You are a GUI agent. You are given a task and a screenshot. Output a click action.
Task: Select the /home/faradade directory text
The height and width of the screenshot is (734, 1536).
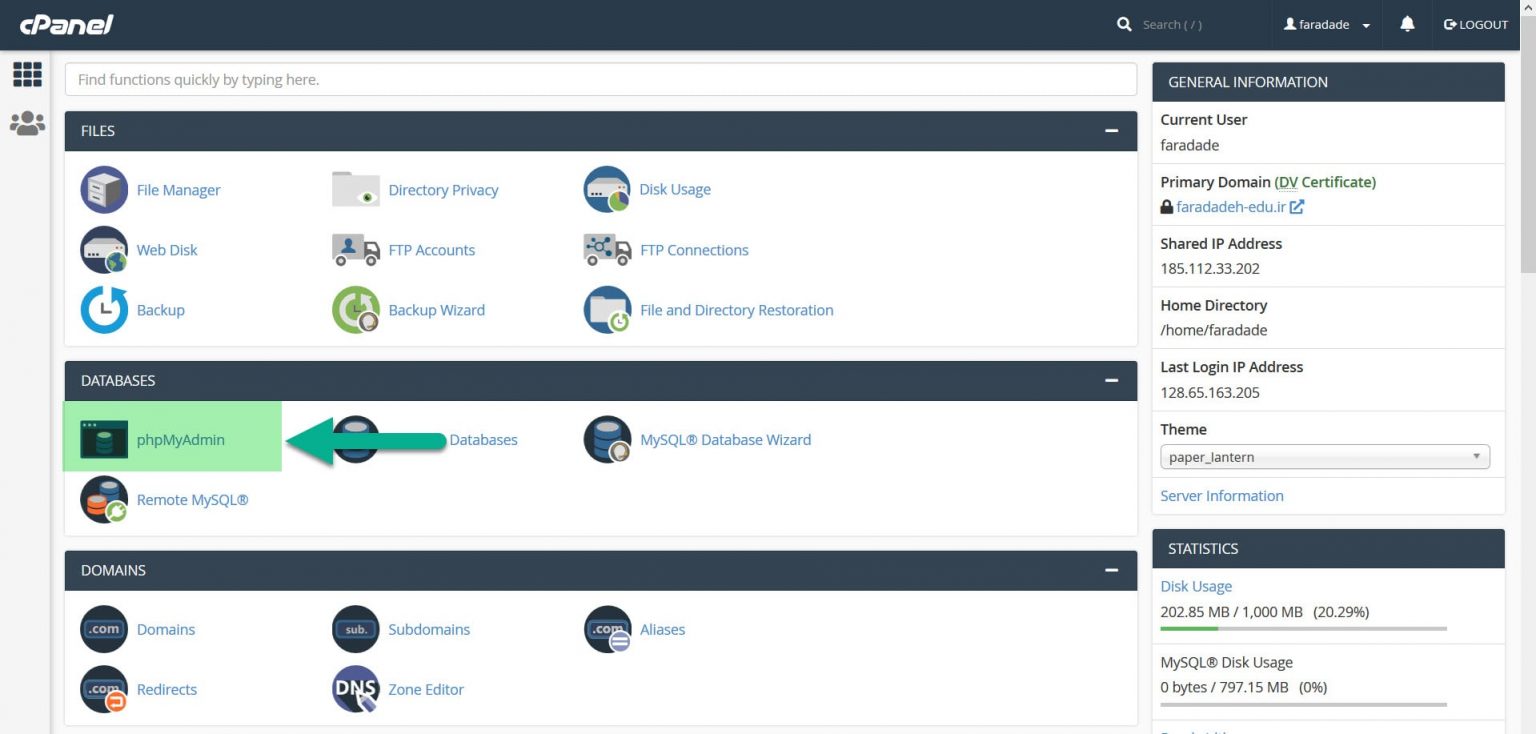[x=1214, y=331]
